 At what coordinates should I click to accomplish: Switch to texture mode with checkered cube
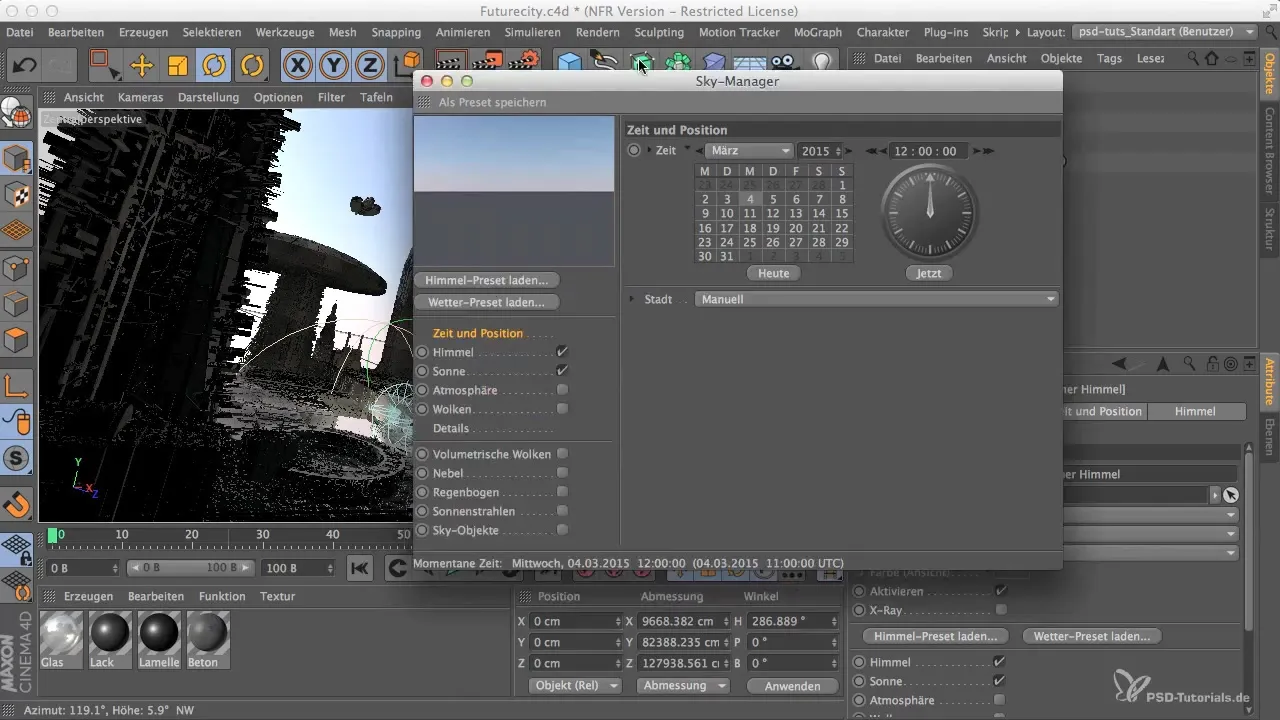tap(17, 195)
